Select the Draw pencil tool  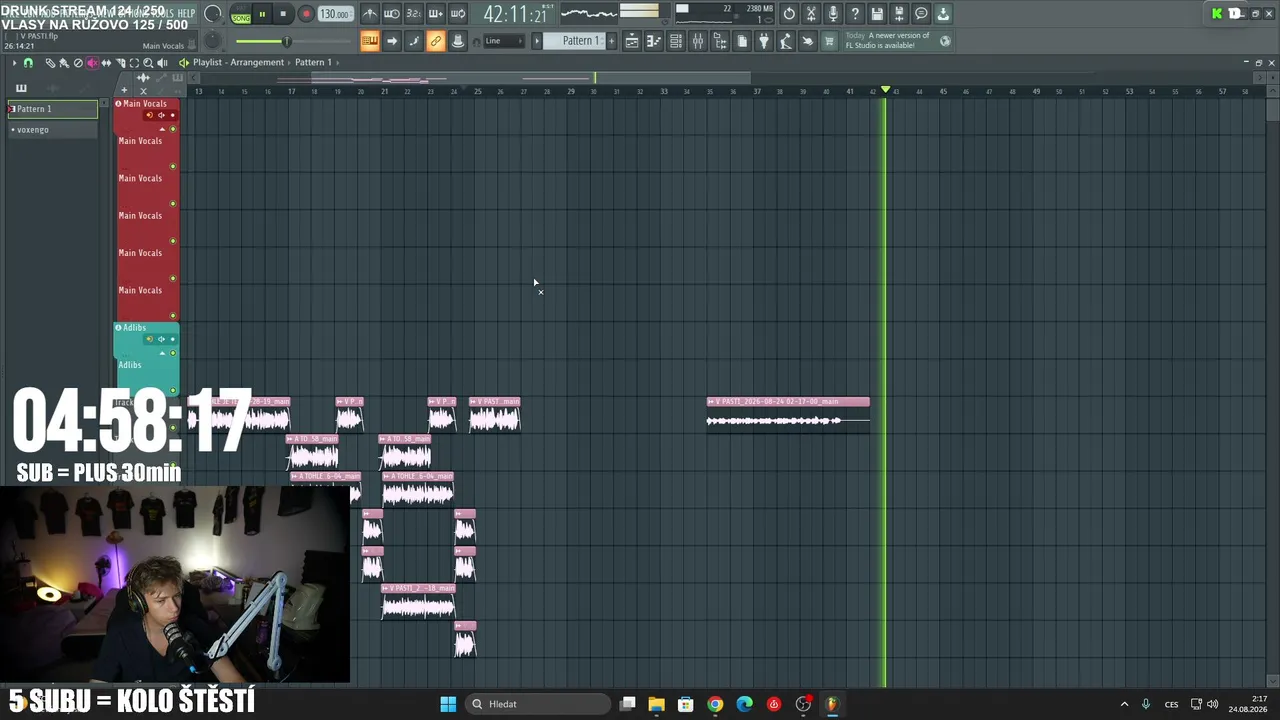pos(50,63)
